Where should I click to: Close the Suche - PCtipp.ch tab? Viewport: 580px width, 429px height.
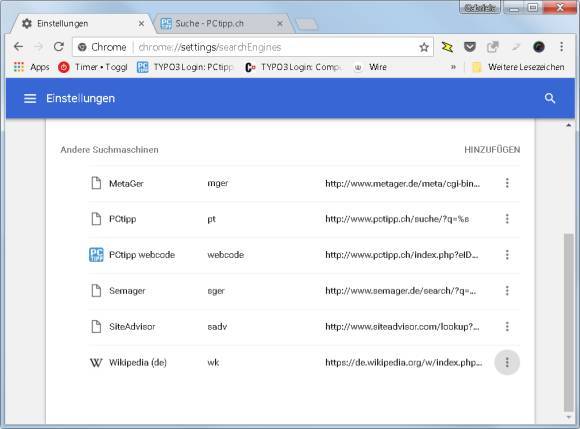pos(280,24)
